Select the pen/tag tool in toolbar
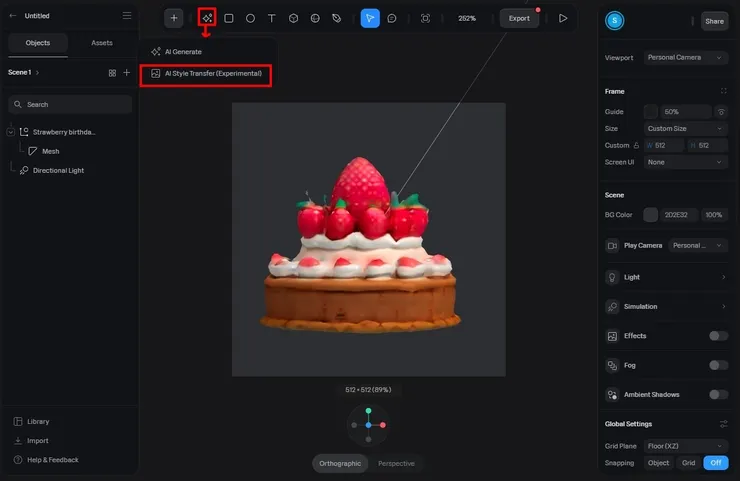This screenshot has height=481, width=740. (x=336, y=18)
